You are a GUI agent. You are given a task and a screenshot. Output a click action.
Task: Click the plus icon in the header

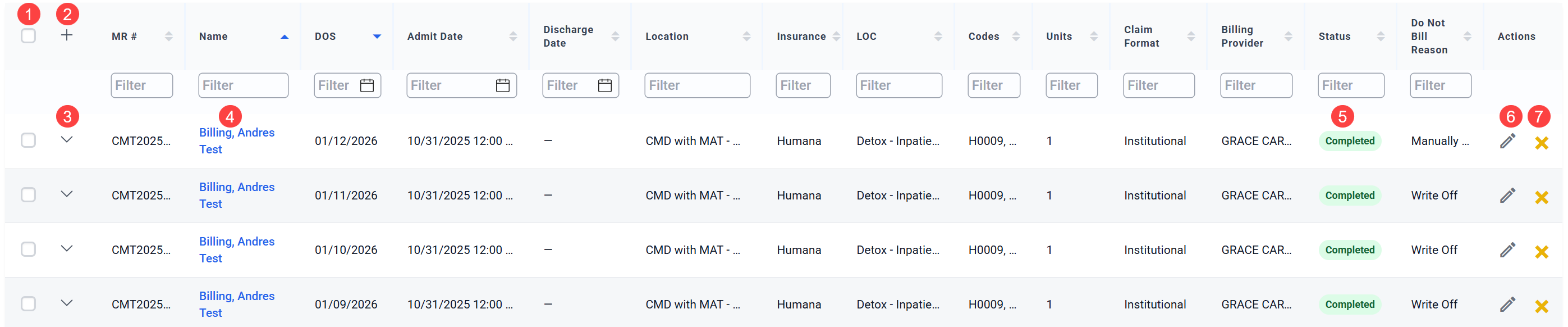click(67, 35)
